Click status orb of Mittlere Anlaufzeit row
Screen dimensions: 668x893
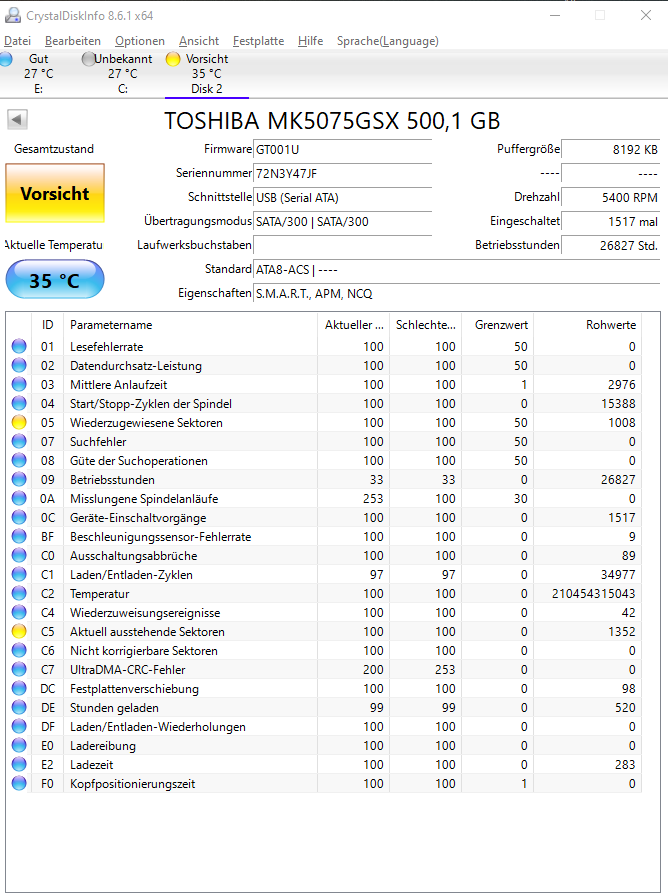pos(19,384)
